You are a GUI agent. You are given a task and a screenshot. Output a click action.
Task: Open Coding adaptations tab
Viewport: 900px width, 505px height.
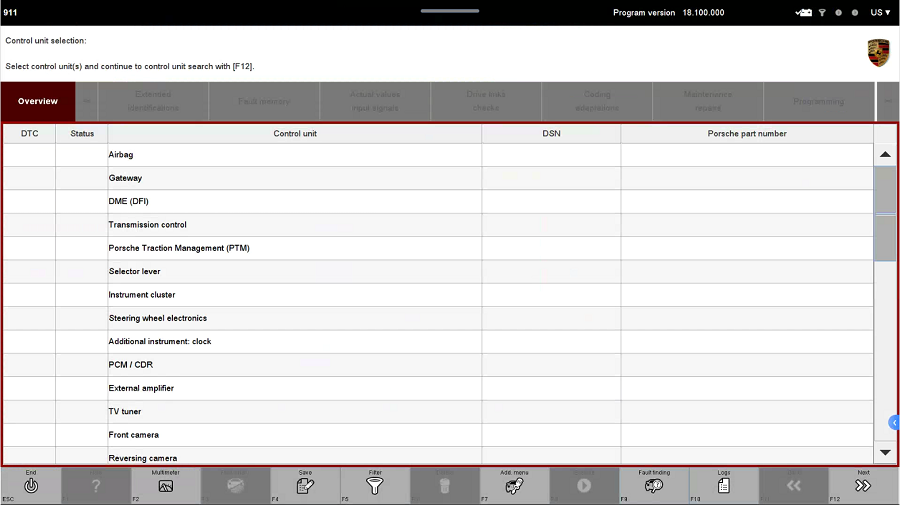pos(597,102)
